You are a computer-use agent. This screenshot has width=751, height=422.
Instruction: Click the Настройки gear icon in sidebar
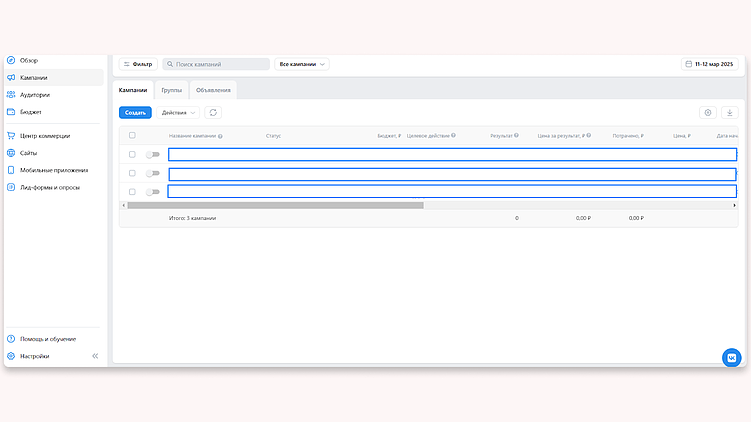pyautogui.click(x=11, y=356)
